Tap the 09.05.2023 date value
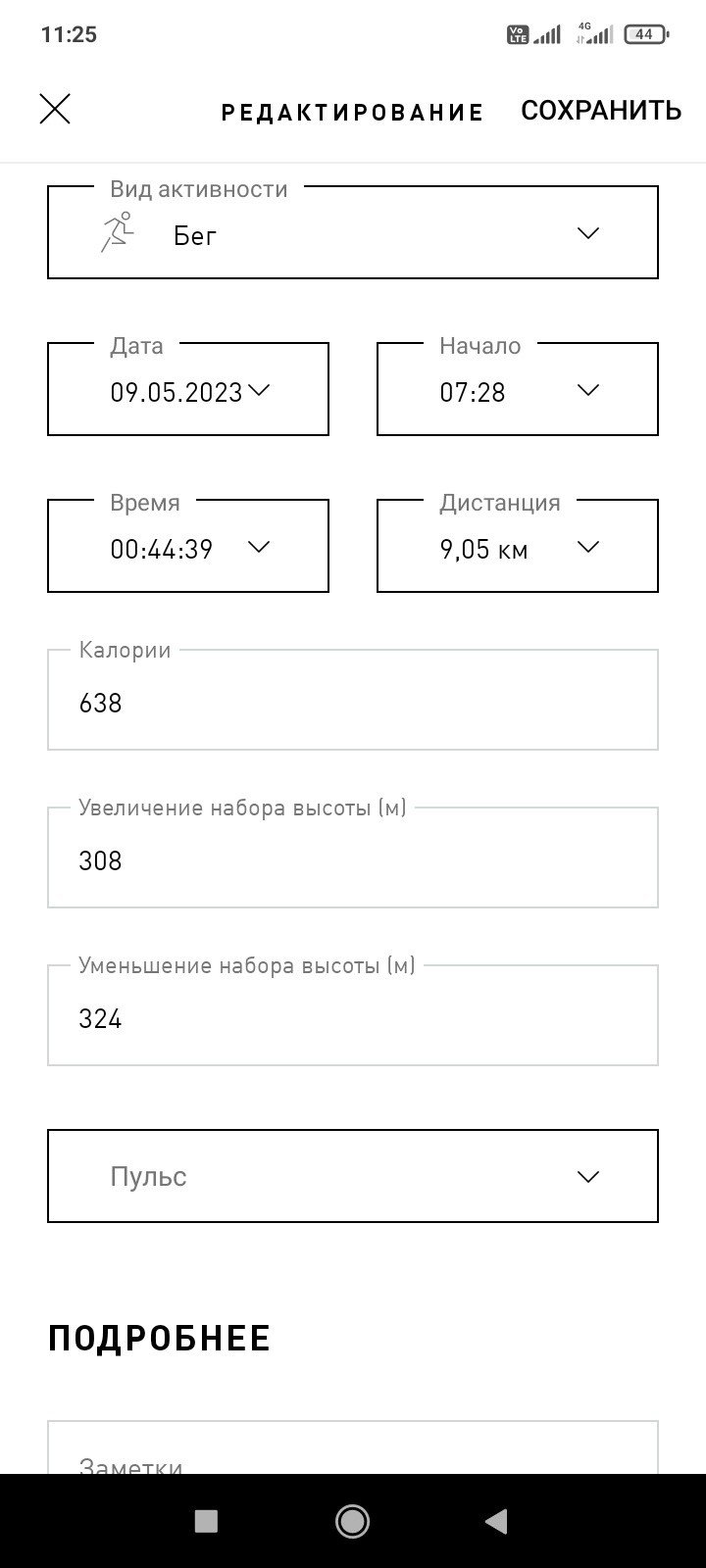 click(x=176, y=393)
